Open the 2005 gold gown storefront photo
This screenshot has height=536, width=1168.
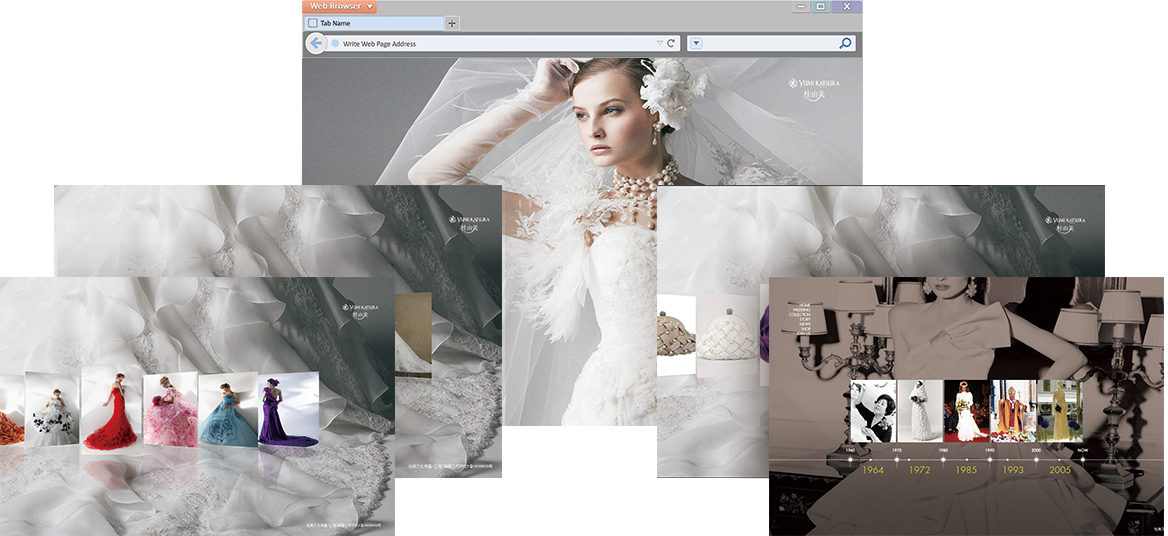pos(1060,411)
